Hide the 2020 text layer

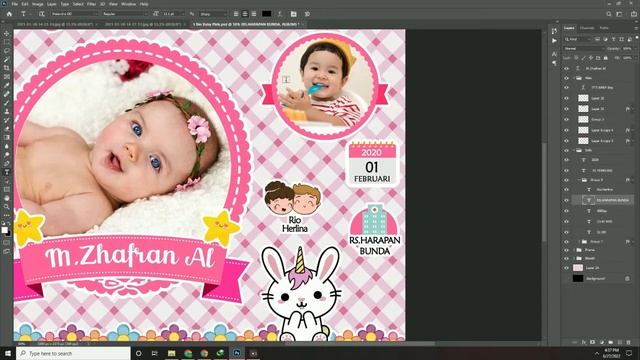(x=567, y=160)
